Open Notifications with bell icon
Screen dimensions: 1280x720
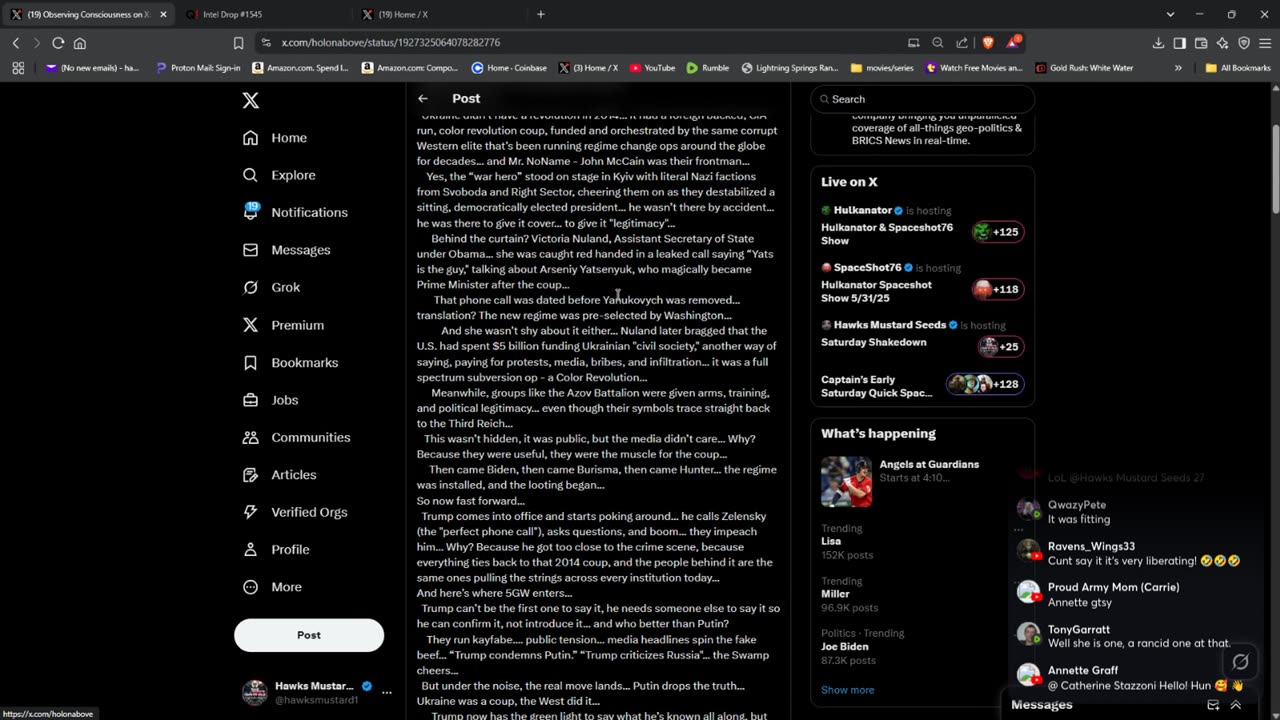pos(295,212)
